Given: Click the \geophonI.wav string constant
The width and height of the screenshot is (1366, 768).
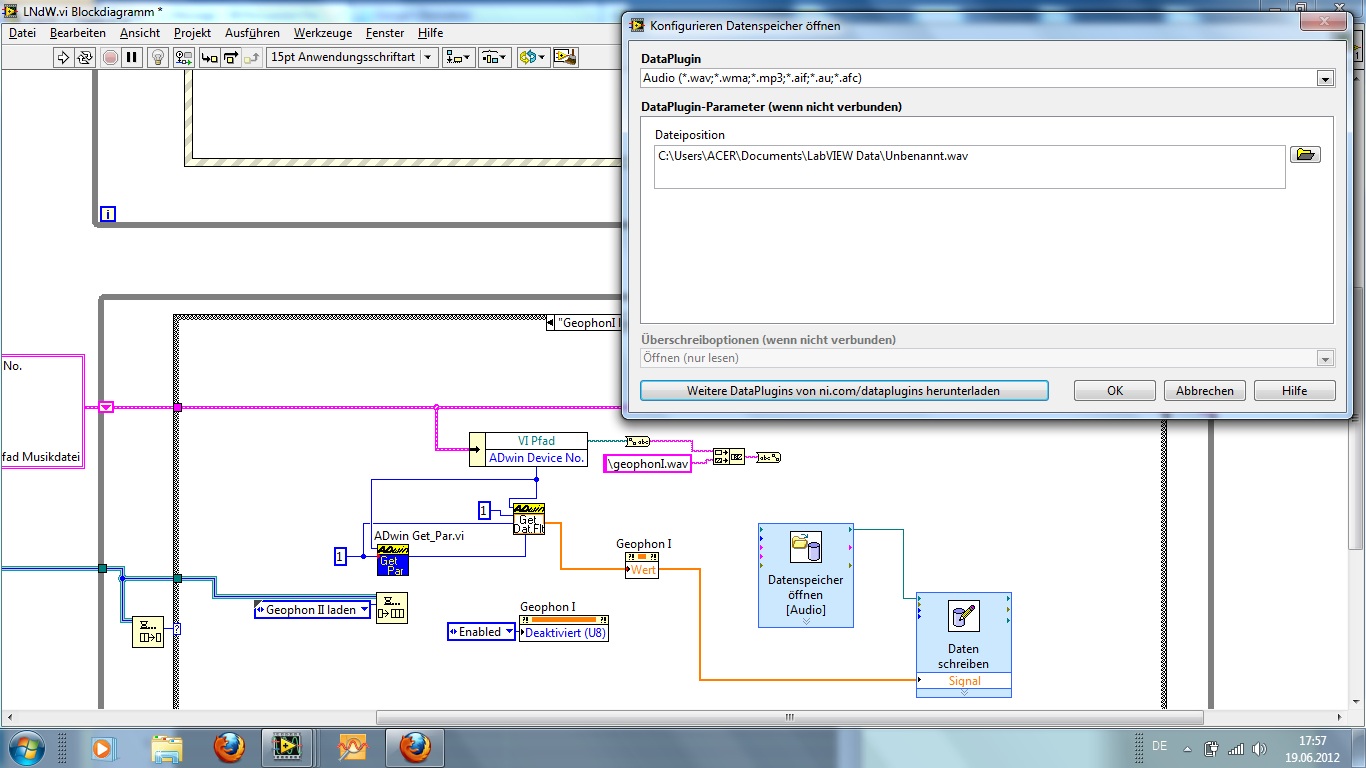Looking at the screenshot, I should click(648, 464).
